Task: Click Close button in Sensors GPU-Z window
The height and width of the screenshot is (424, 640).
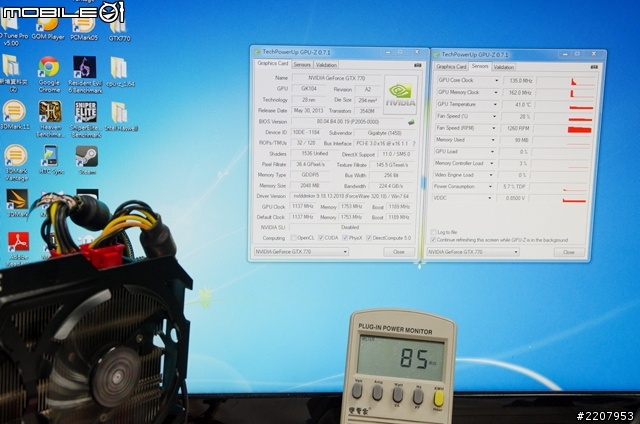Action: (569, 252)
